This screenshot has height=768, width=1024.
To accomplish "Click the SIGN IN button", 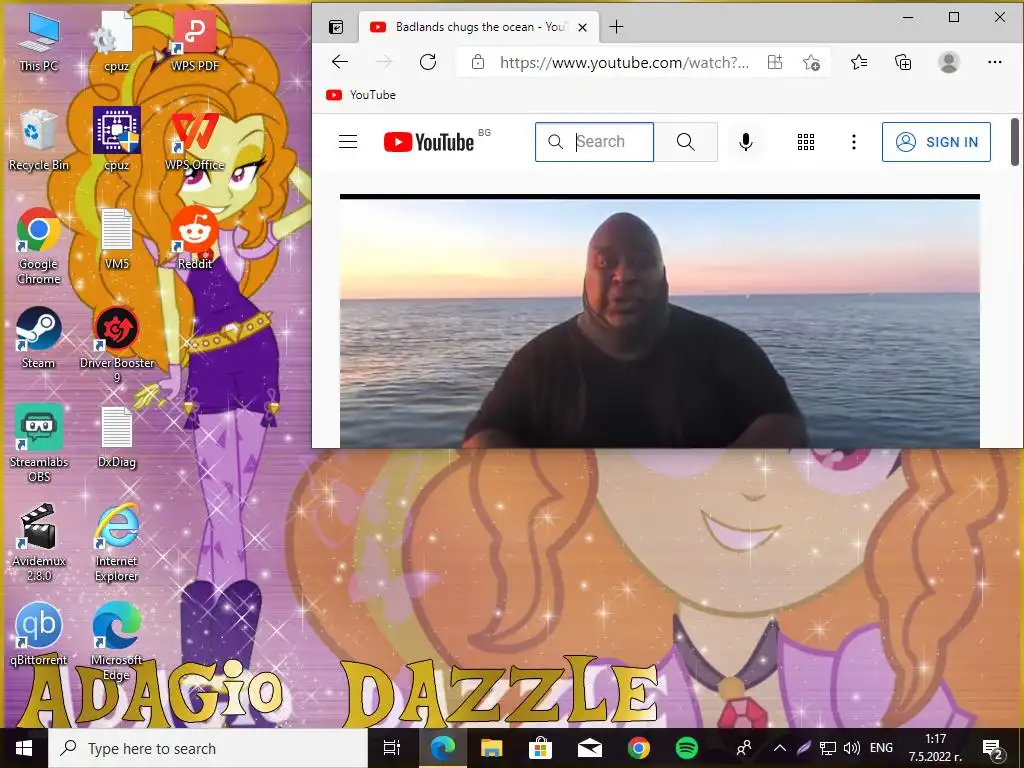I will coord(936,142).
